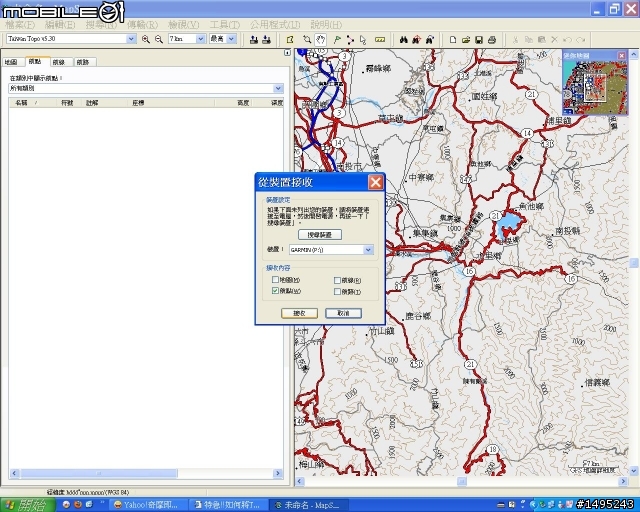Sort list by 高度 column header
The image size is (640, 512).
coord(234,103)
